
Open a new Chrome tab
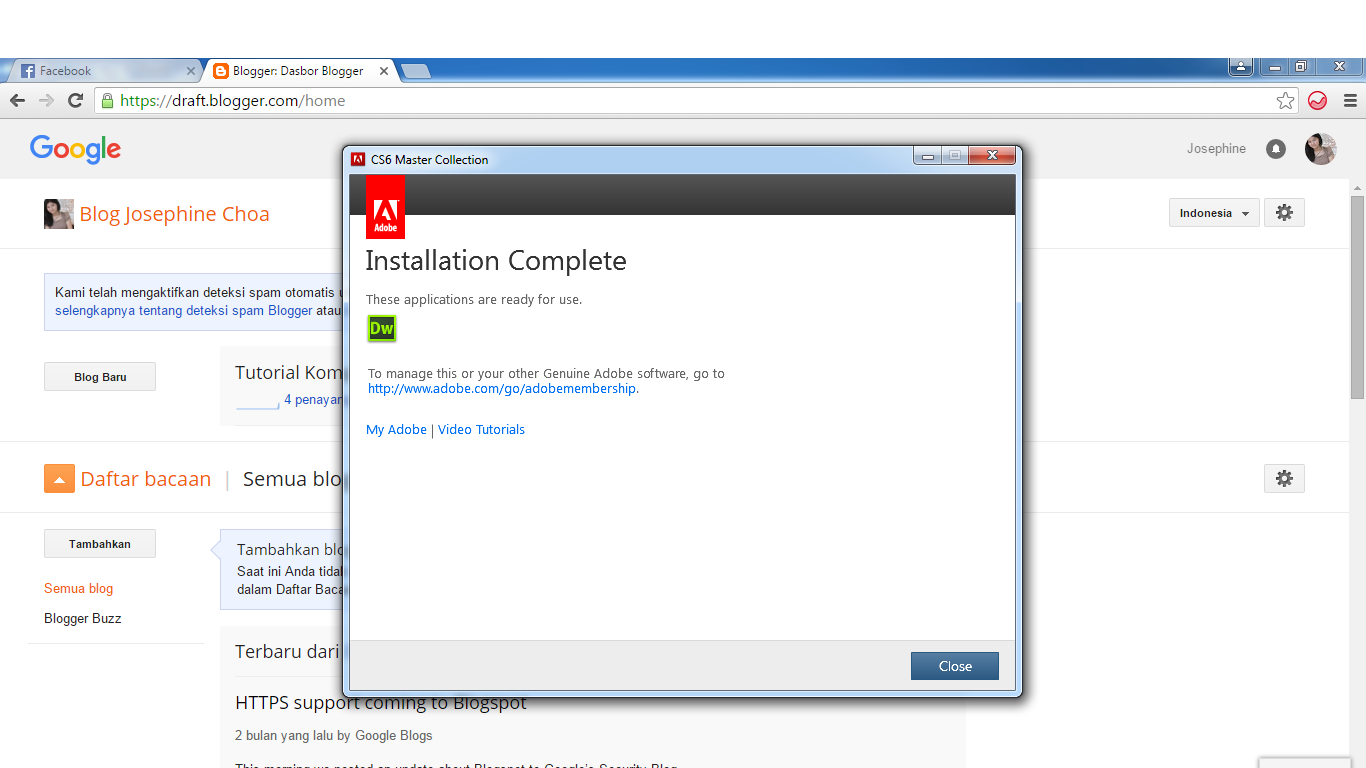(415, 71)
